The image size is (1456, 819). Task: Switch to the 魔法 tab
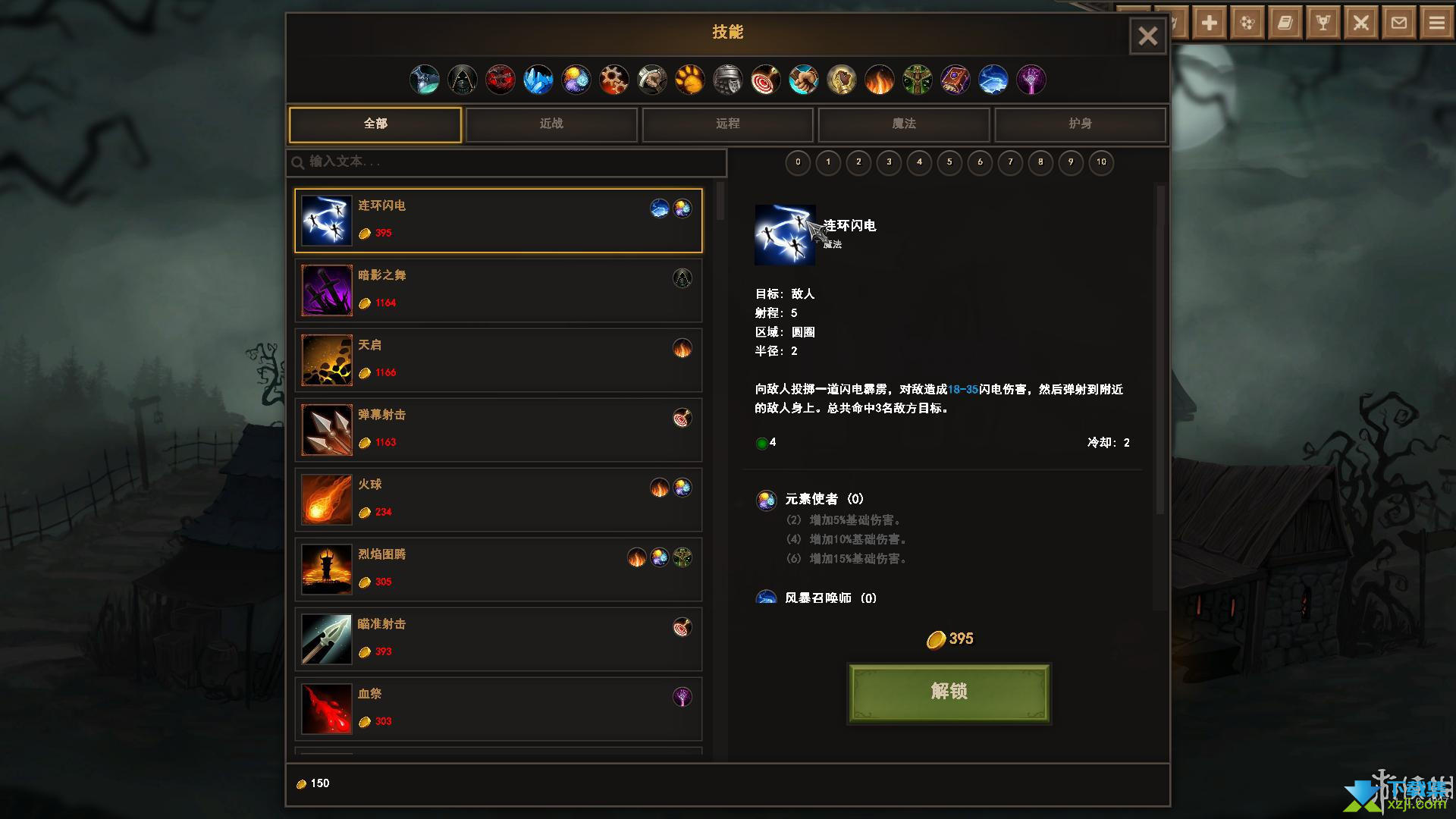click(904, 124)
